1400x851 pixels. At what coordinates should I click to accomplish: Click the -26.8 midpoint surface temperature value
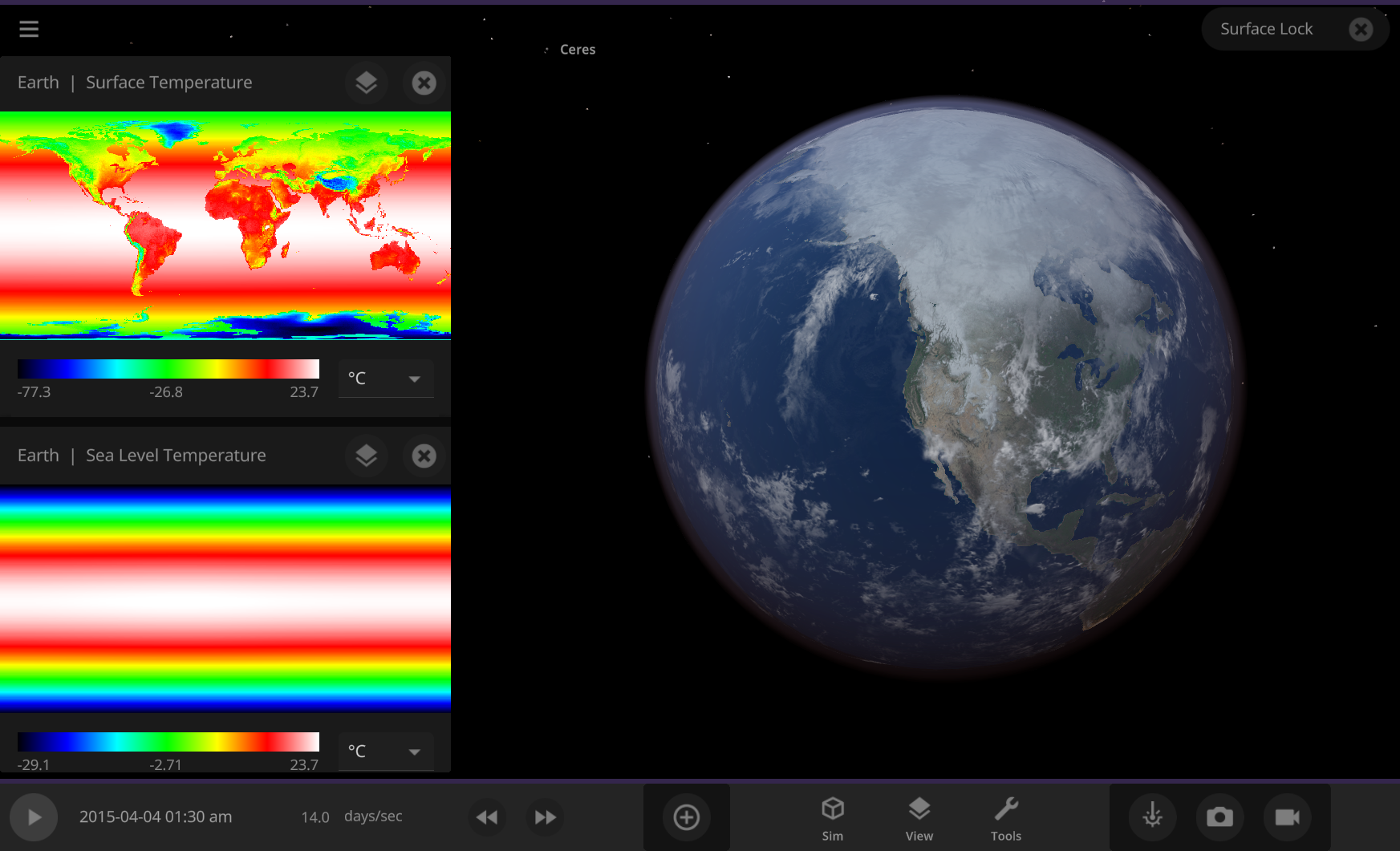(x=166, y=392)
